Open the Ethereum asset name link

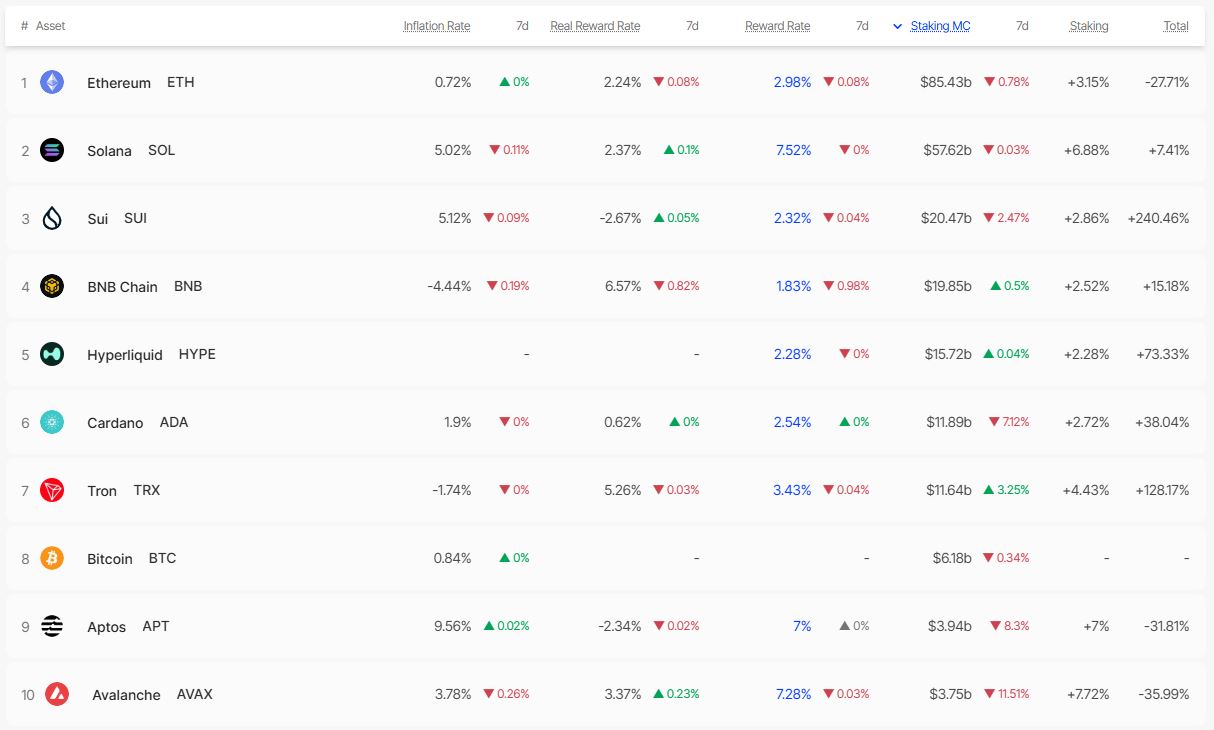click(x=119, y=83)
